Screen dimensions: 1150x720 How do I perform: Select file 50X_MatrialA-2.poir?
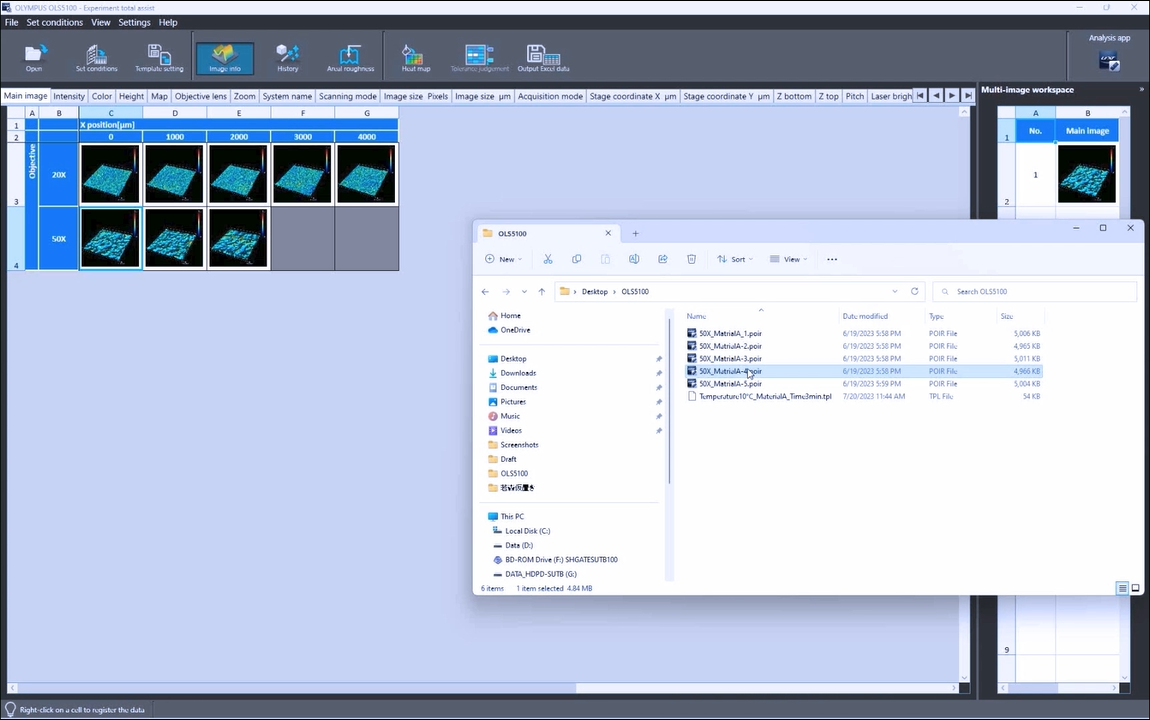coord(730,345)
